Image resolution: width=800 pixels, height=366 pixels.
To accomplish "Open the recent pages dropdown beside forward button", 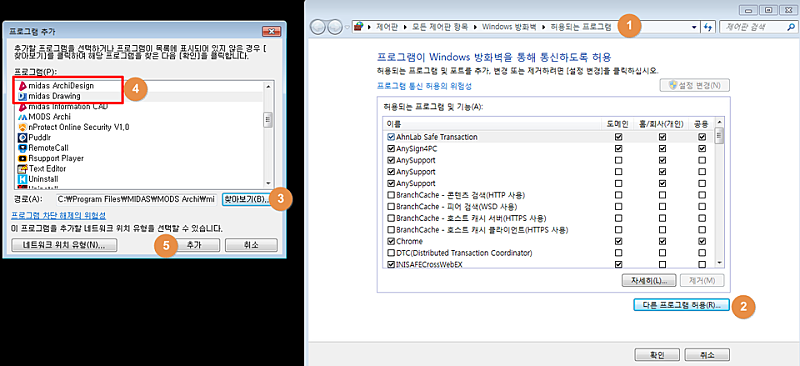I will [x=347, y=27].
